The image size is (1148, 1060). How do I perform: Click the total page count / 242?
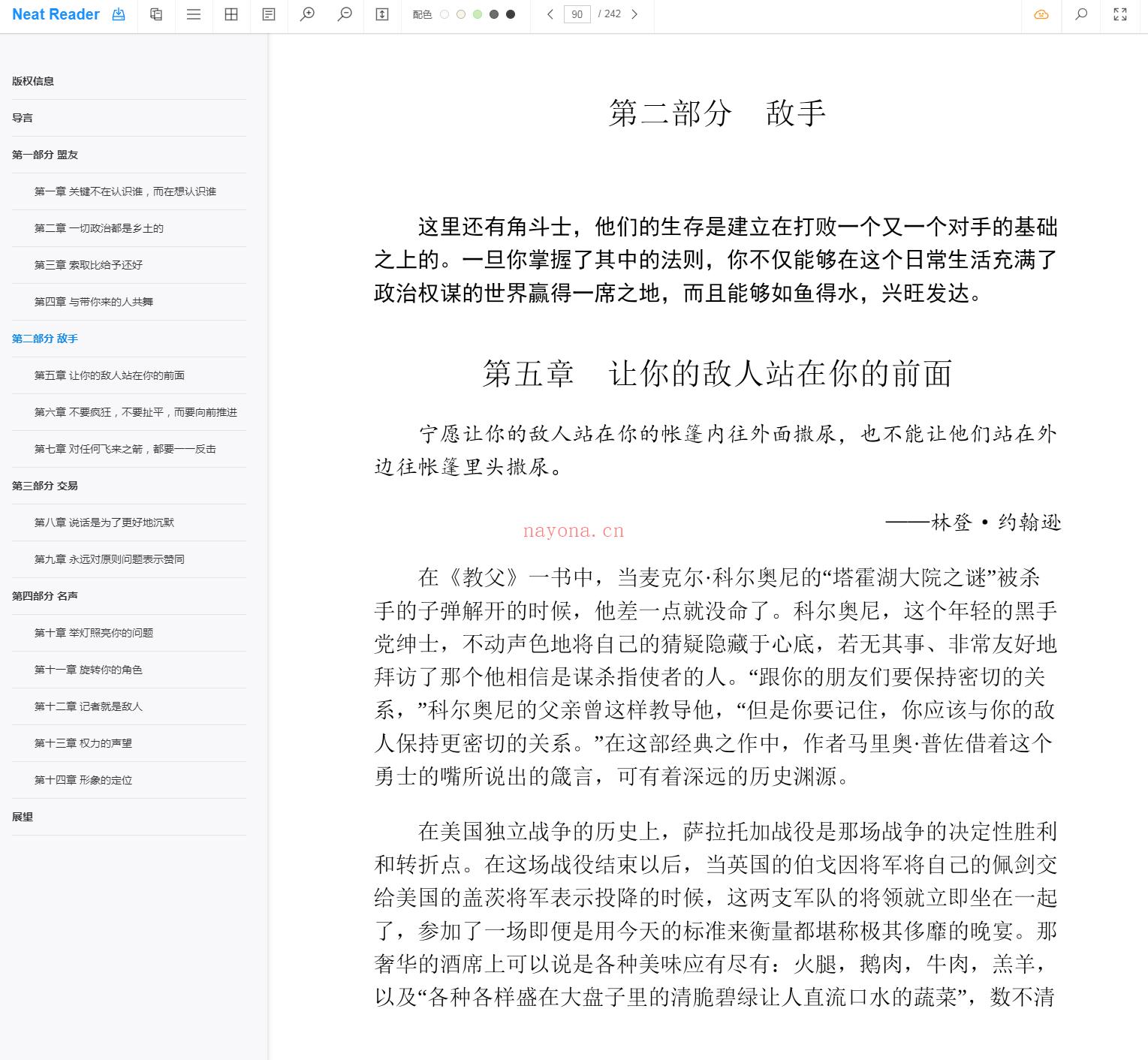[x=610, y=14]
